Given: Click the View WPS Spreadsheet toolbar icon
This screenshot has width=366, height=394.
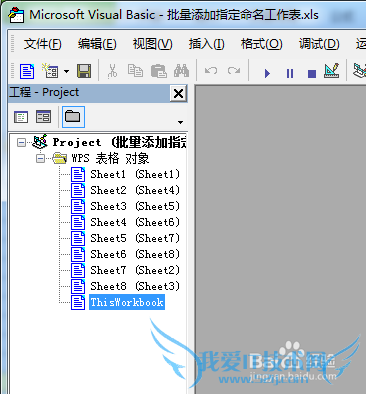Looking at the screenshot, I should [x=27, y=71].
